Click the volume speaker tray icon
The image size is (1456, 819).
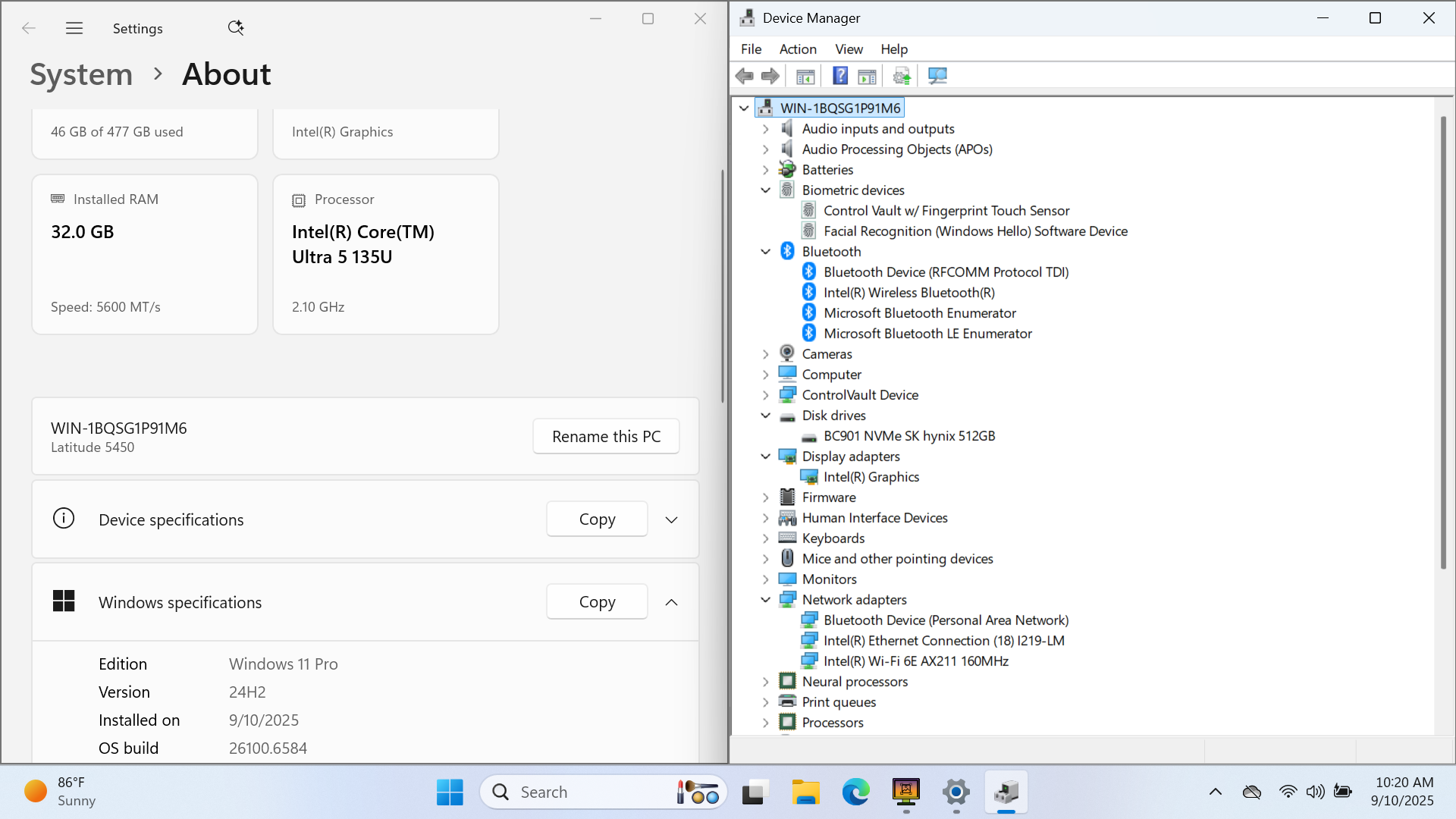[1315, 792]
